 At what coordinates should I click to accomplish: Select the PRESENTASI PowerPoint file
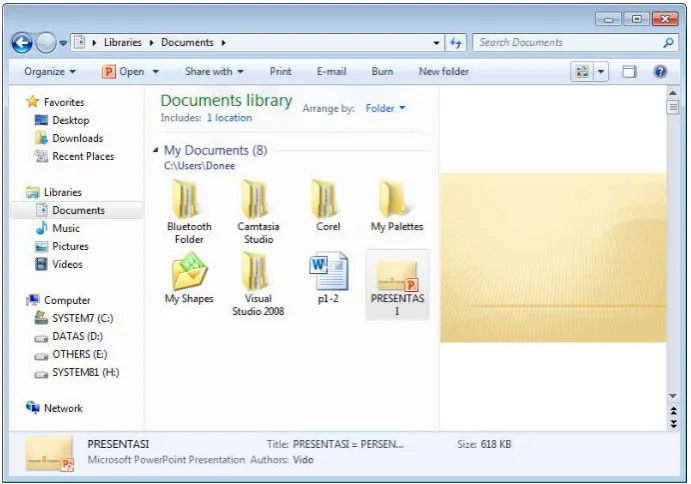point(397,286)
